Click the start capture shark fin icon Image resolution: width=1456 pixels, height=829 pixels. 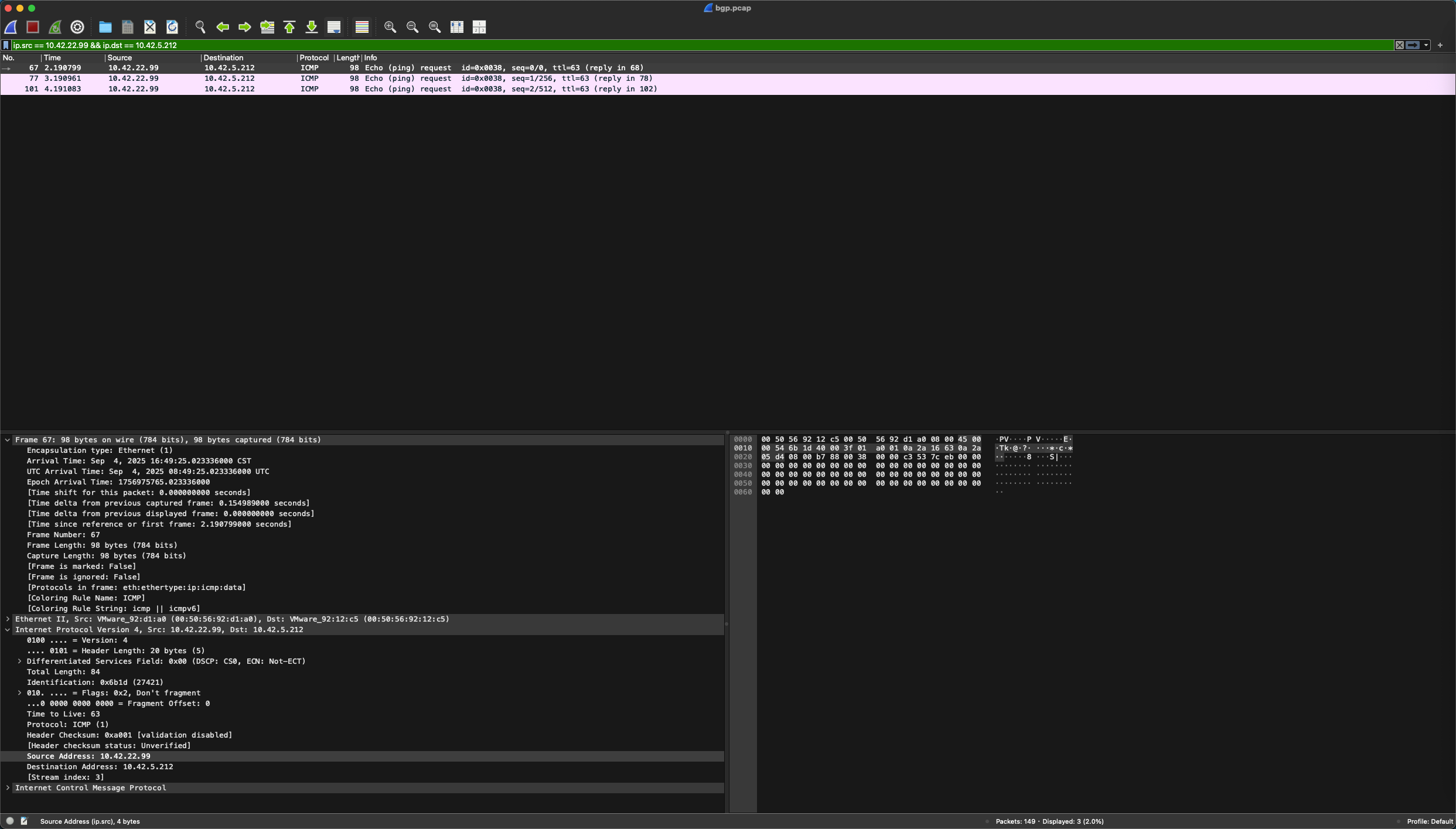click(x=11, y=27)
